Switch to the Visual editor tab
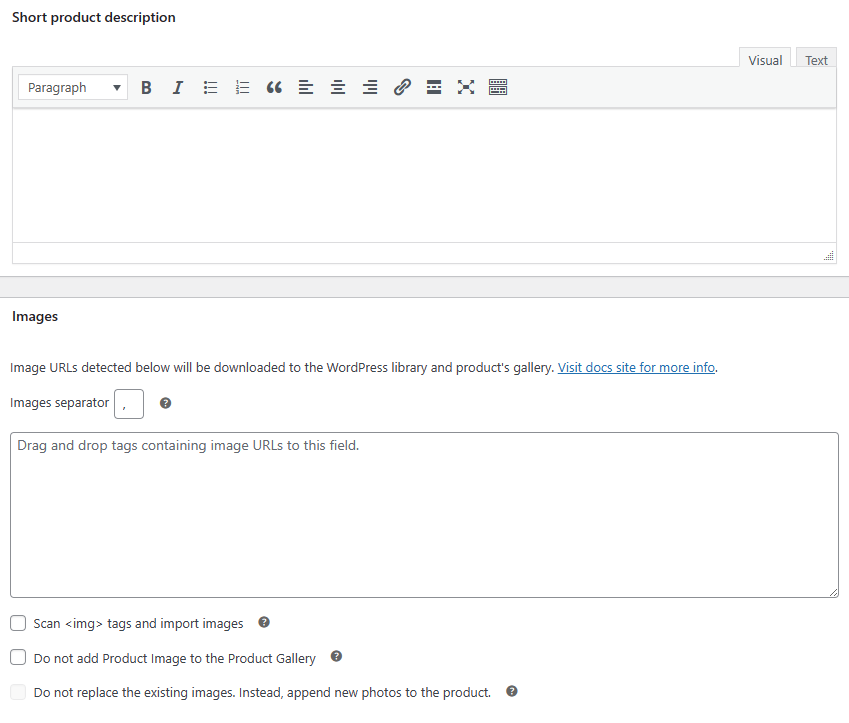 (765, 58)
